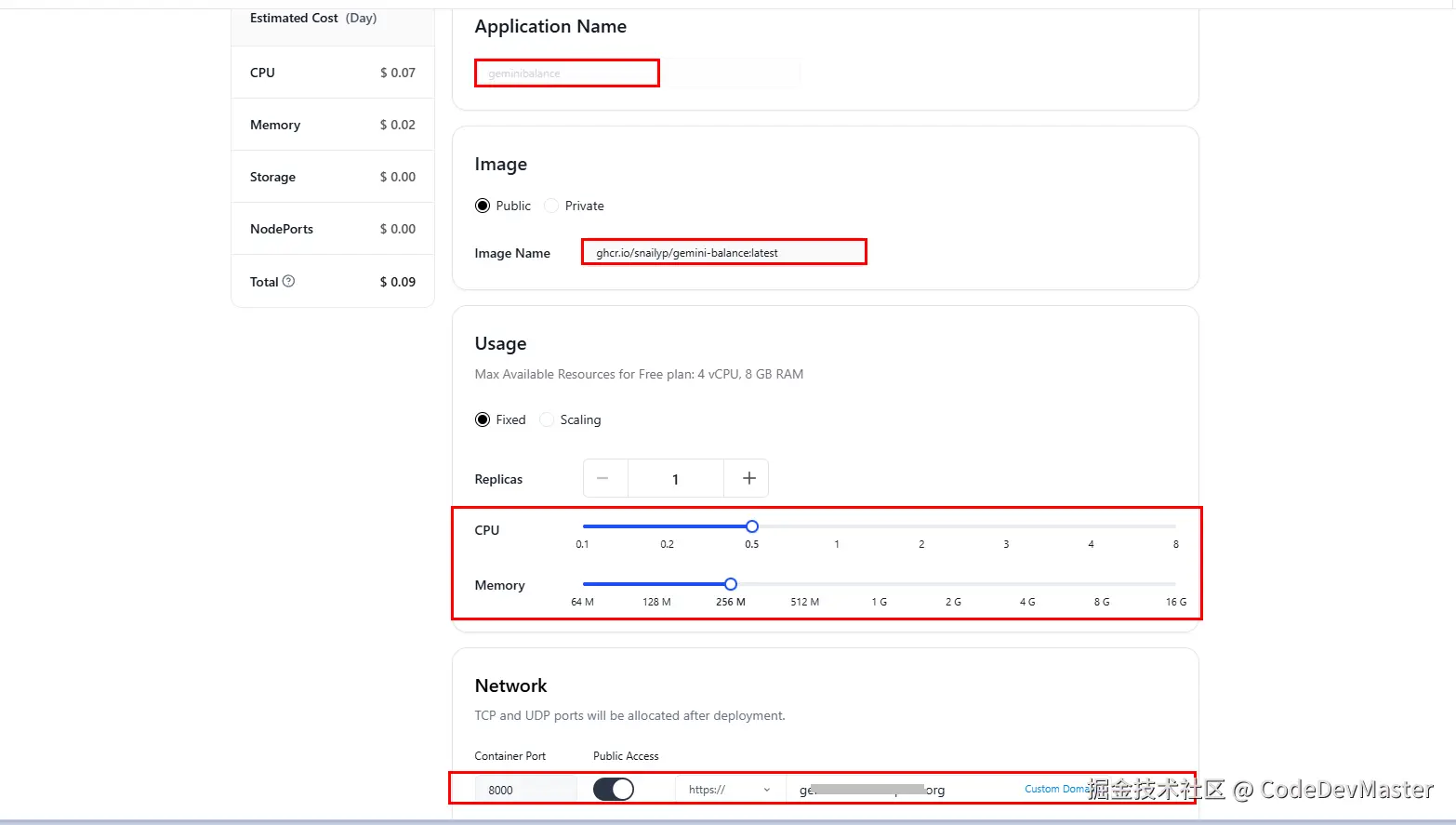The height and width of the screenshot is (825, 1456).
Task: Click the NodePorts cost row label
Action: click(x=282, y=229)
